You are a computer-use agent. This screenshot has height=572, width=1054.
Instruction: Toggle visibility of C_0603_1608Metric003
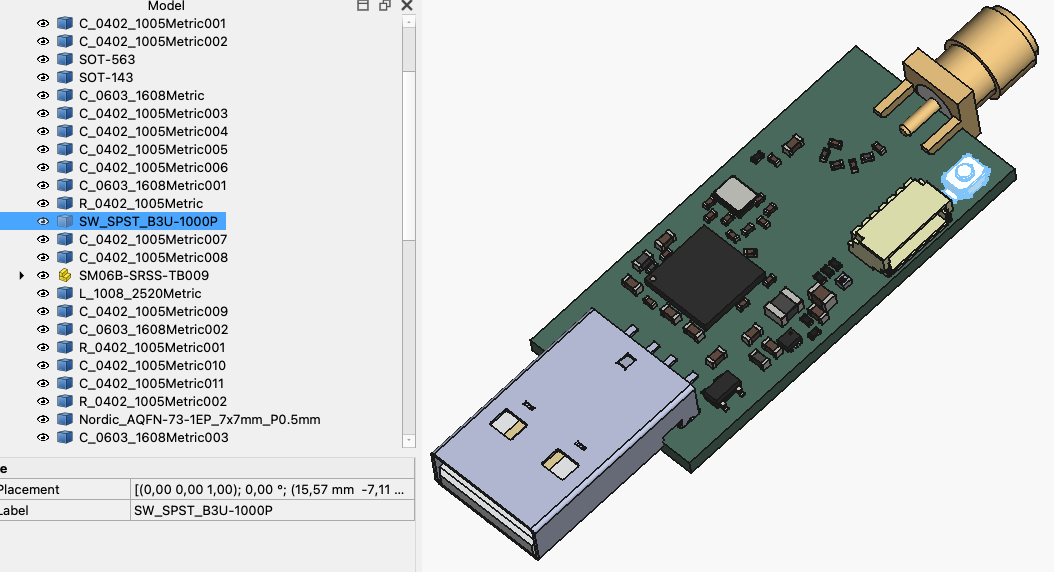(43, 438)
